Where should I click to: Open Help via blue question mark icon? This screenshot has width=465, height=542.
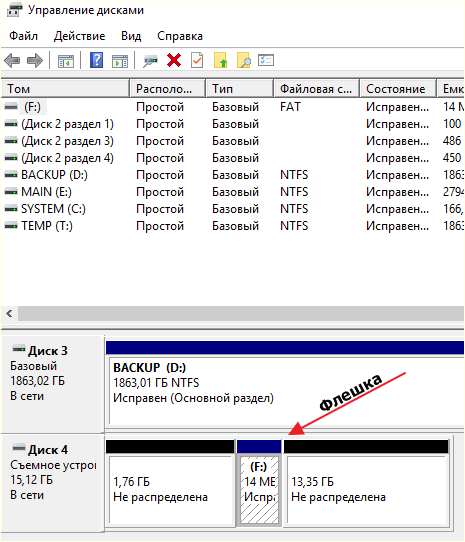96,60
